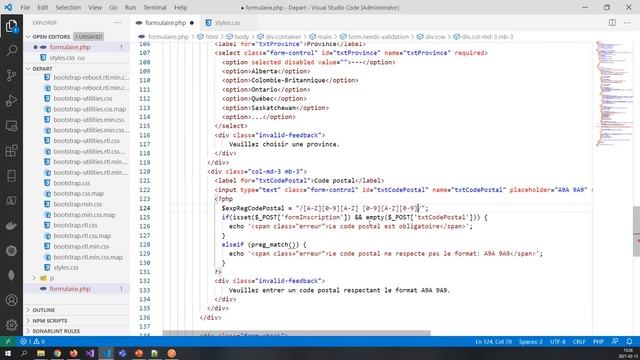The image size is (640, 360).
Task: Open the Extensions view
Action: (x=11, y=151)
